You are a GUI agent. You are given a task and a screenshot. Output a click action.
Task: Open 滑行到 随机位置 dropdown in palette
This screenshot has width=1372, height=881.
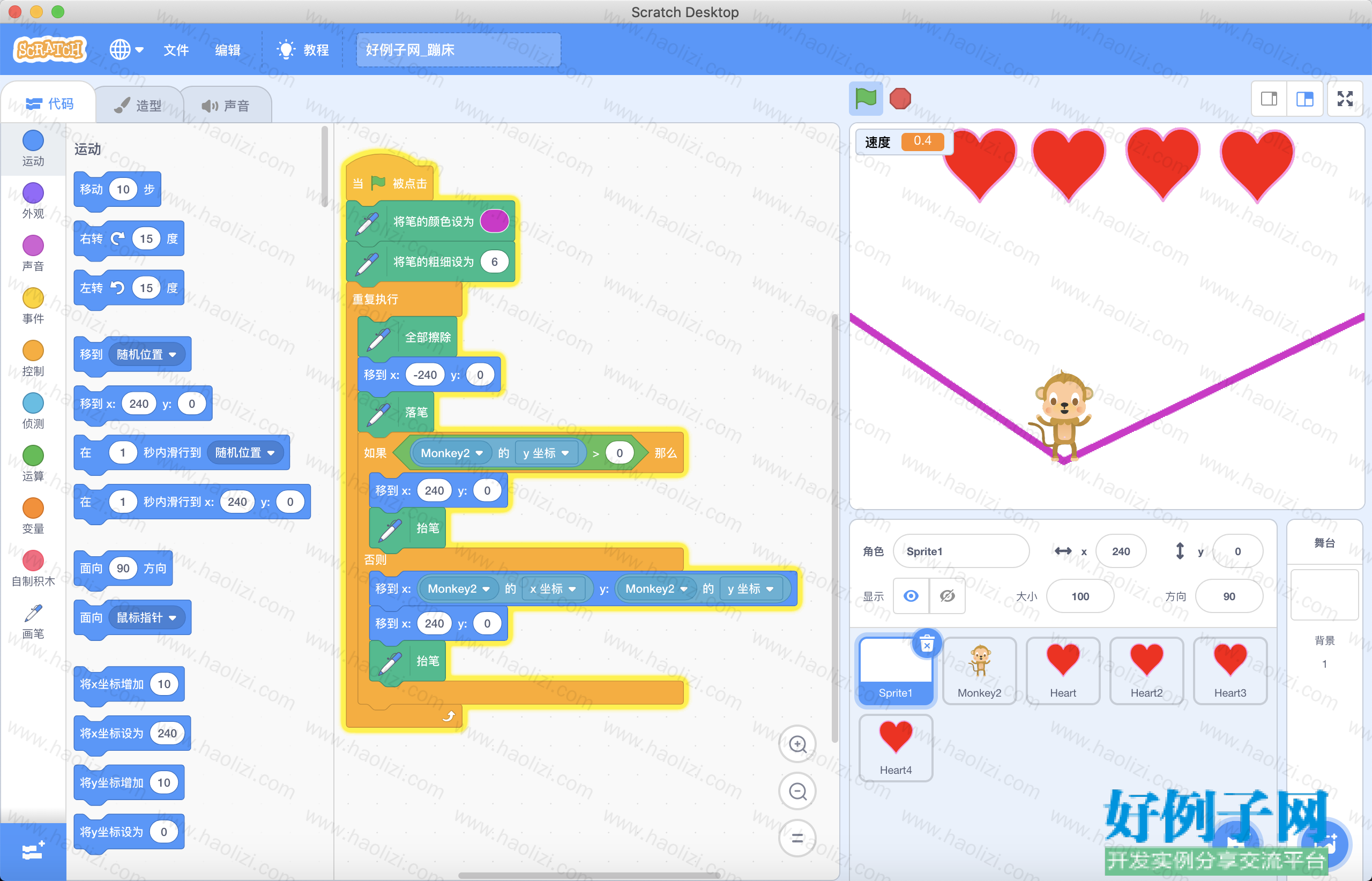(x=245, y=453)
